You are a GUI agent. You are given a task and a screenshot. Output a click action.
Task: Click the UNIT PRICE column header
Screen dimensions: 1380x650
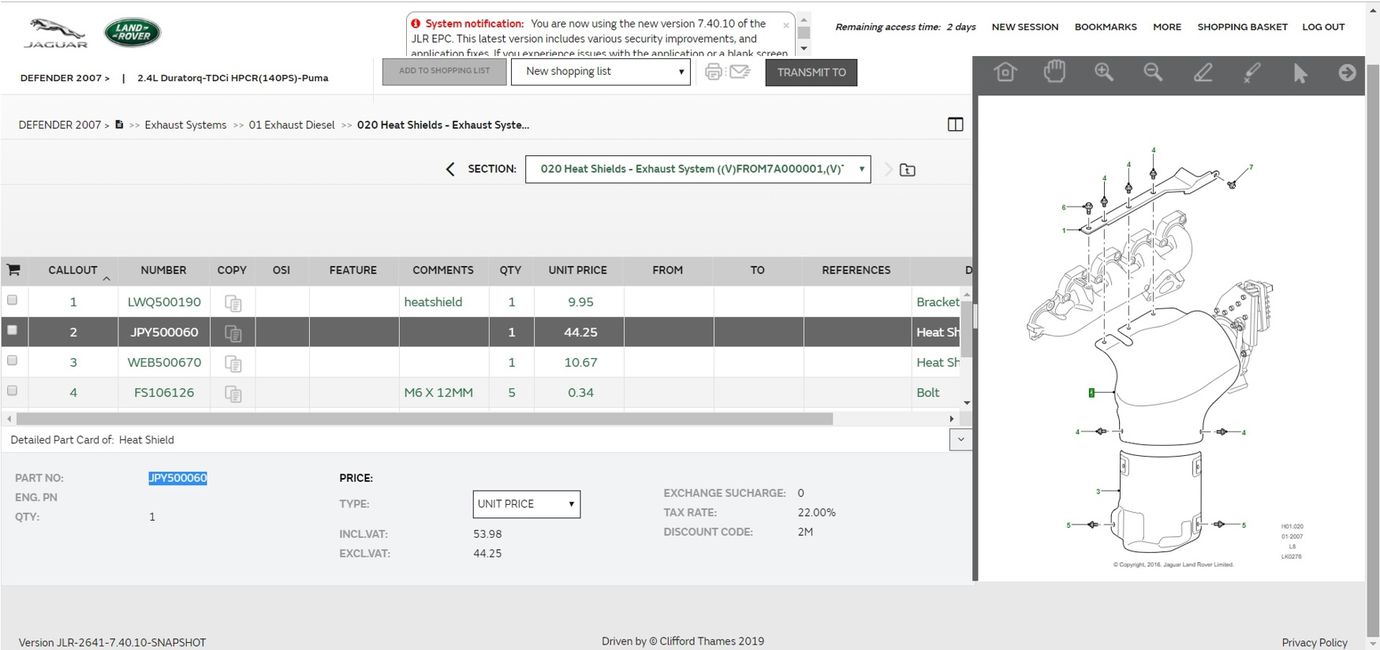point(578,270)
